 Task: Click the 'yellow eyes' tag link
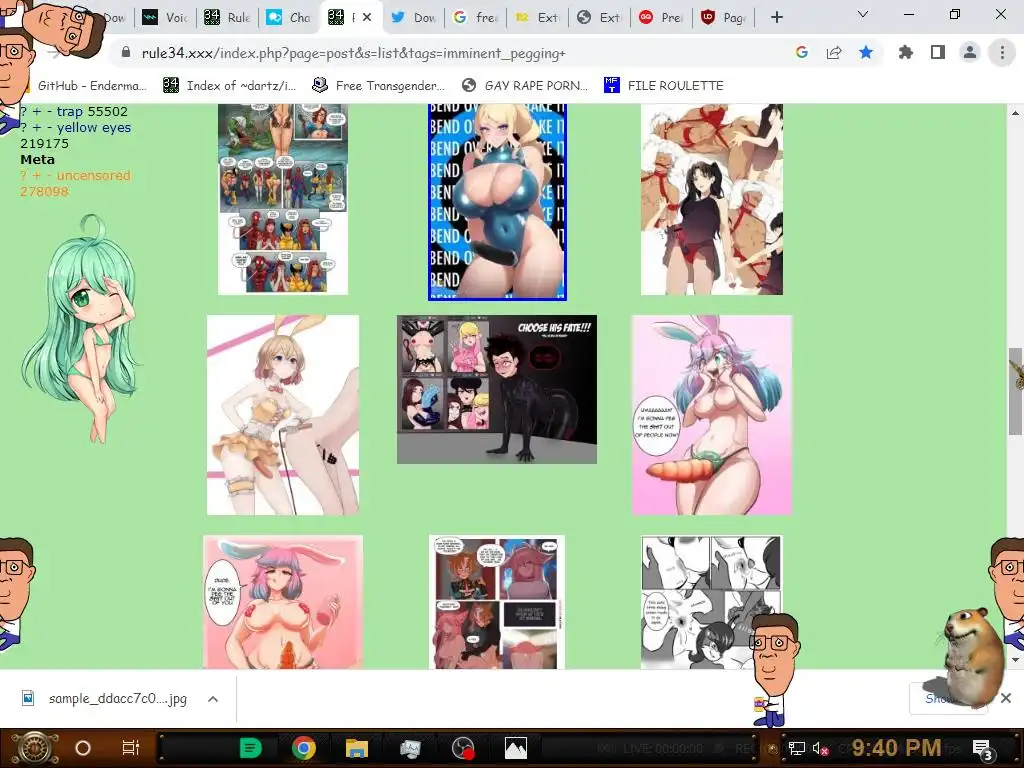(x=94, y=128)
